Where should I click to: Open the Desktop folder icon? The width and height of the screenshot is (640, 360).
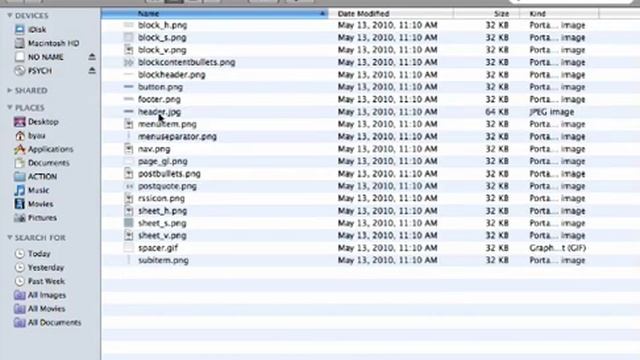19,122
